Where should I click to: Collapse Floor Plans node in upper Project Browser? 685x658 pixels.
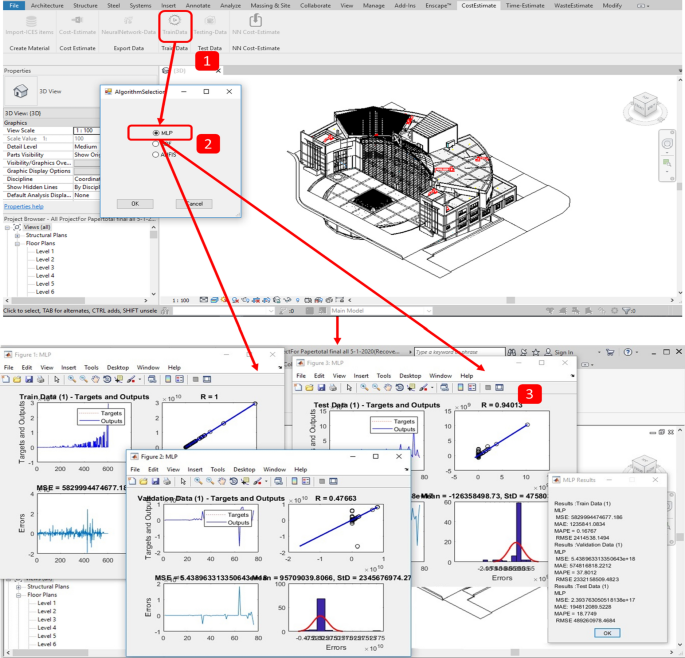(17, 243)
